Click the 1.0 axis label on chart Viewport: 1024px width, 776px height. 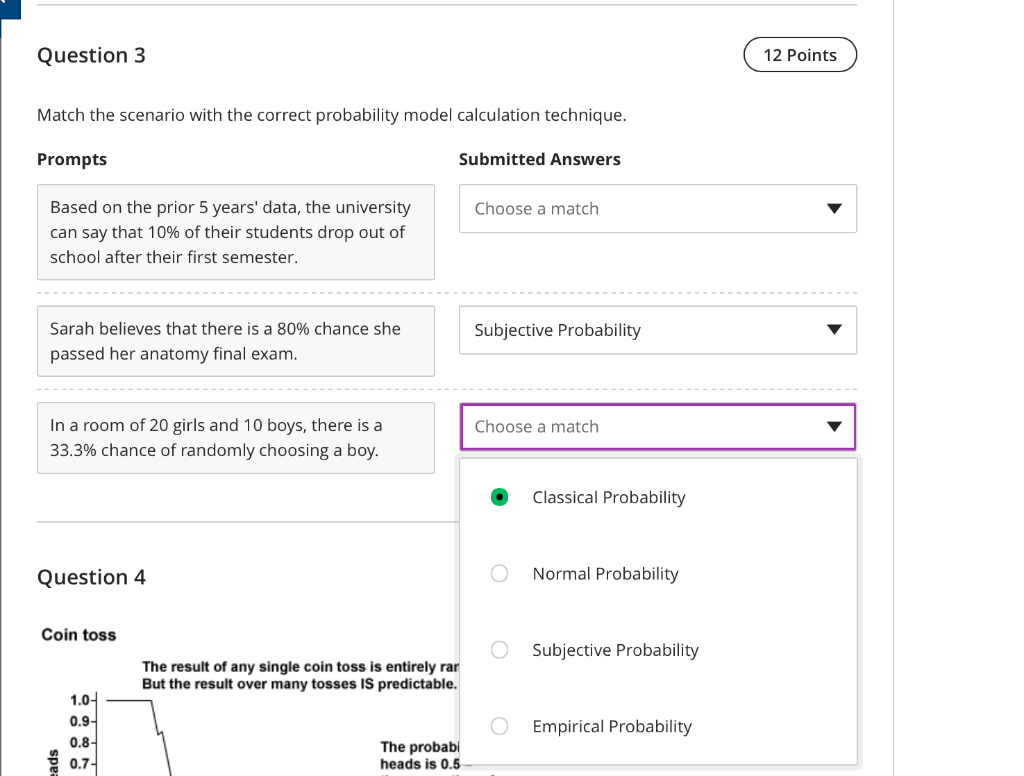tap(80, 700)
